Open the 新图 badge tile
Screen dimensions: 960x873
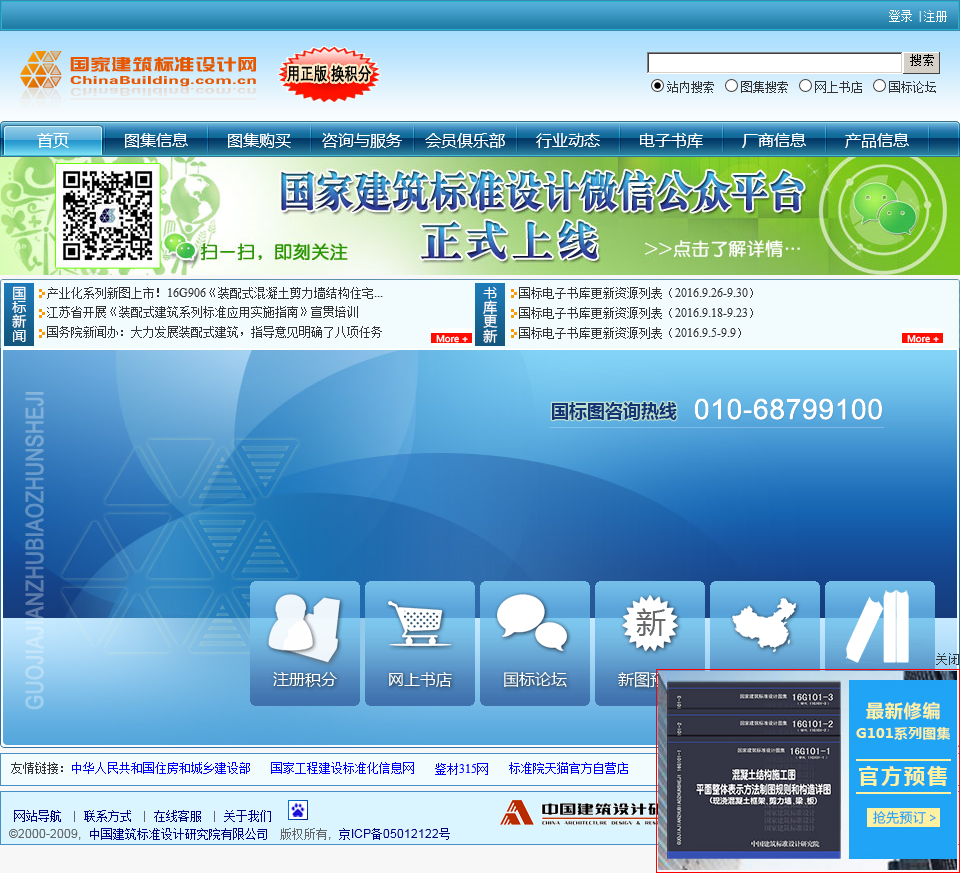pos(650,626)
